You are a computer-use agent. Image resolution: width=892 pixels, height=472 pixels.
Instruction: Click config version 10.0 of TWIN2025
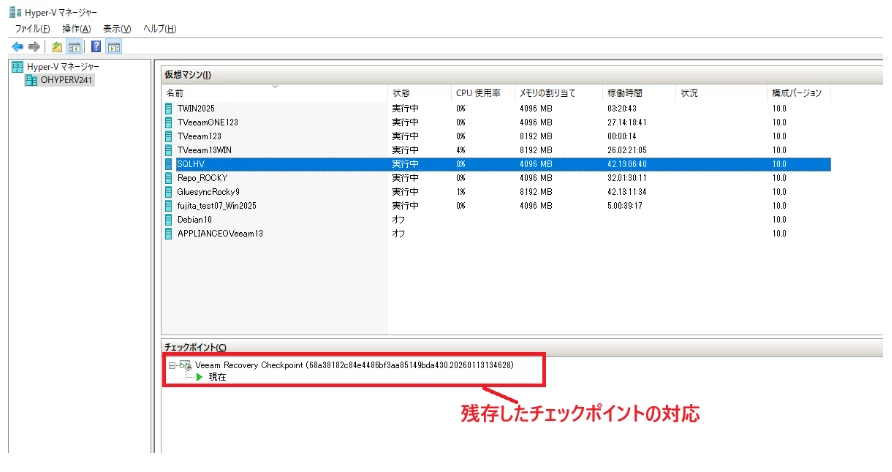click(x=779, y=108)
